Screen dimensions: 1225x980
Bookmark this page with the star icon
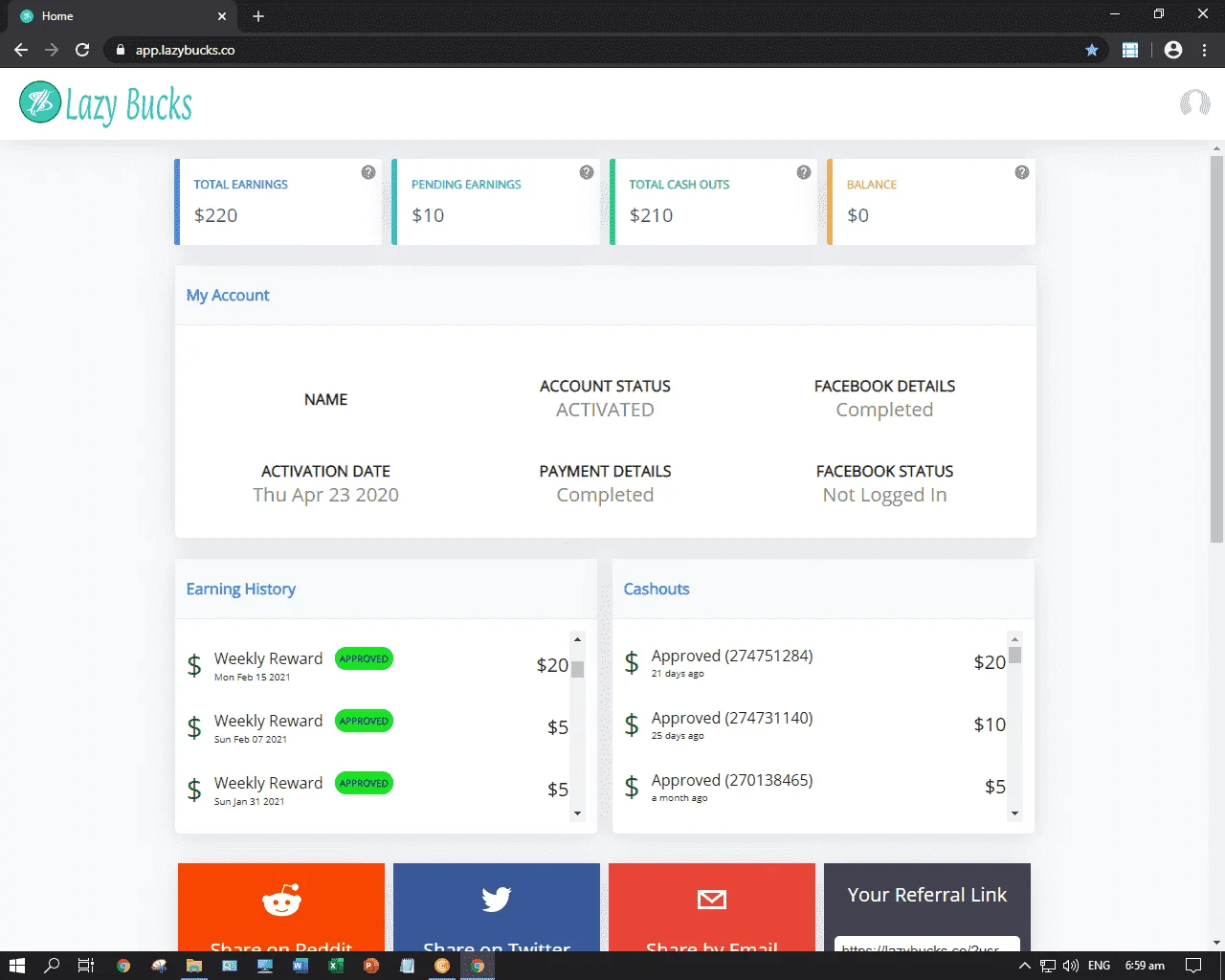click(x=1092, y=50)
